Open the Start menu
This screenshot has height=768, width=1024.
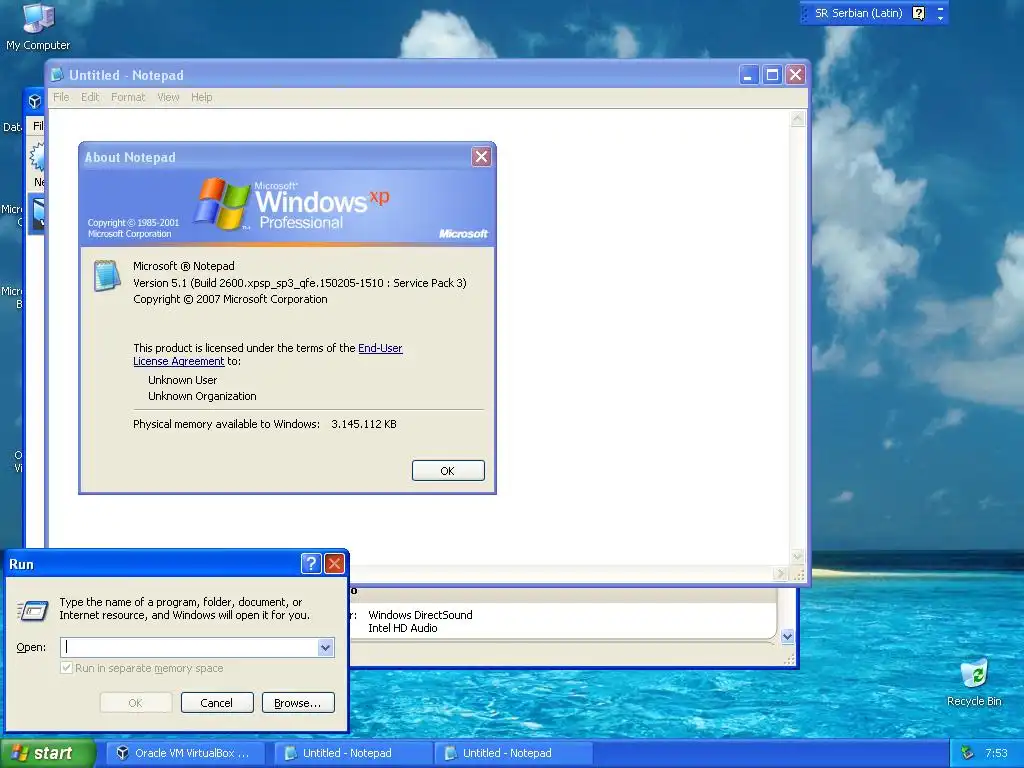tap(48, 753)
